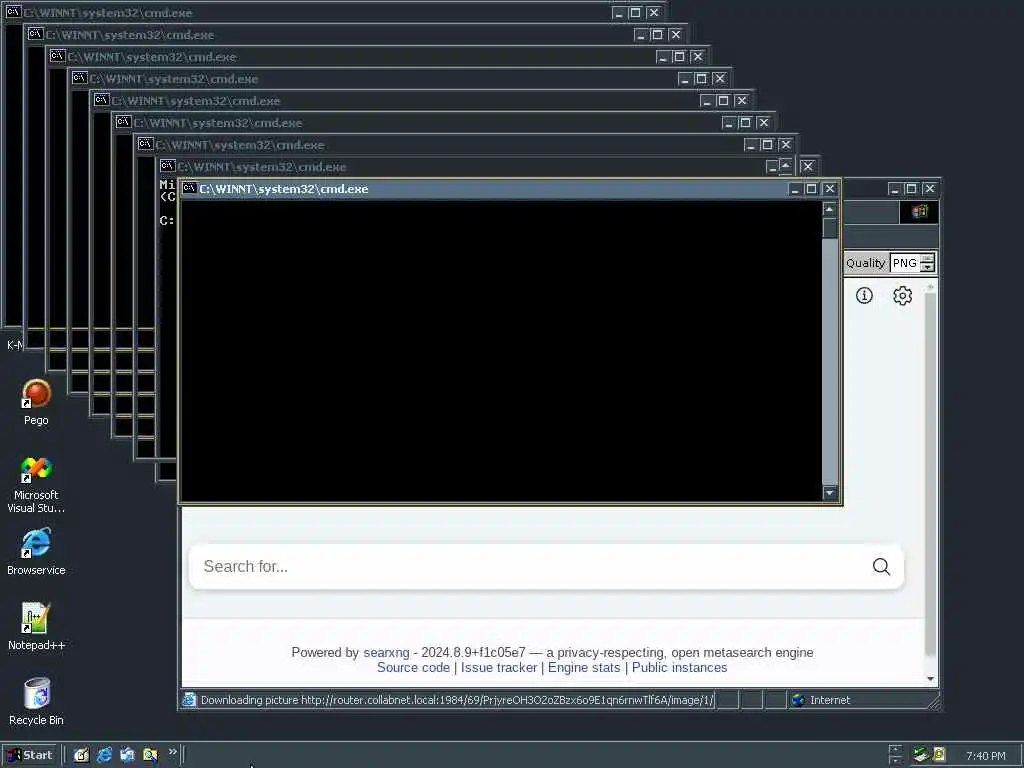Focus the Search for... input box
Viewport: 1024px width, 768px height.
546,566
